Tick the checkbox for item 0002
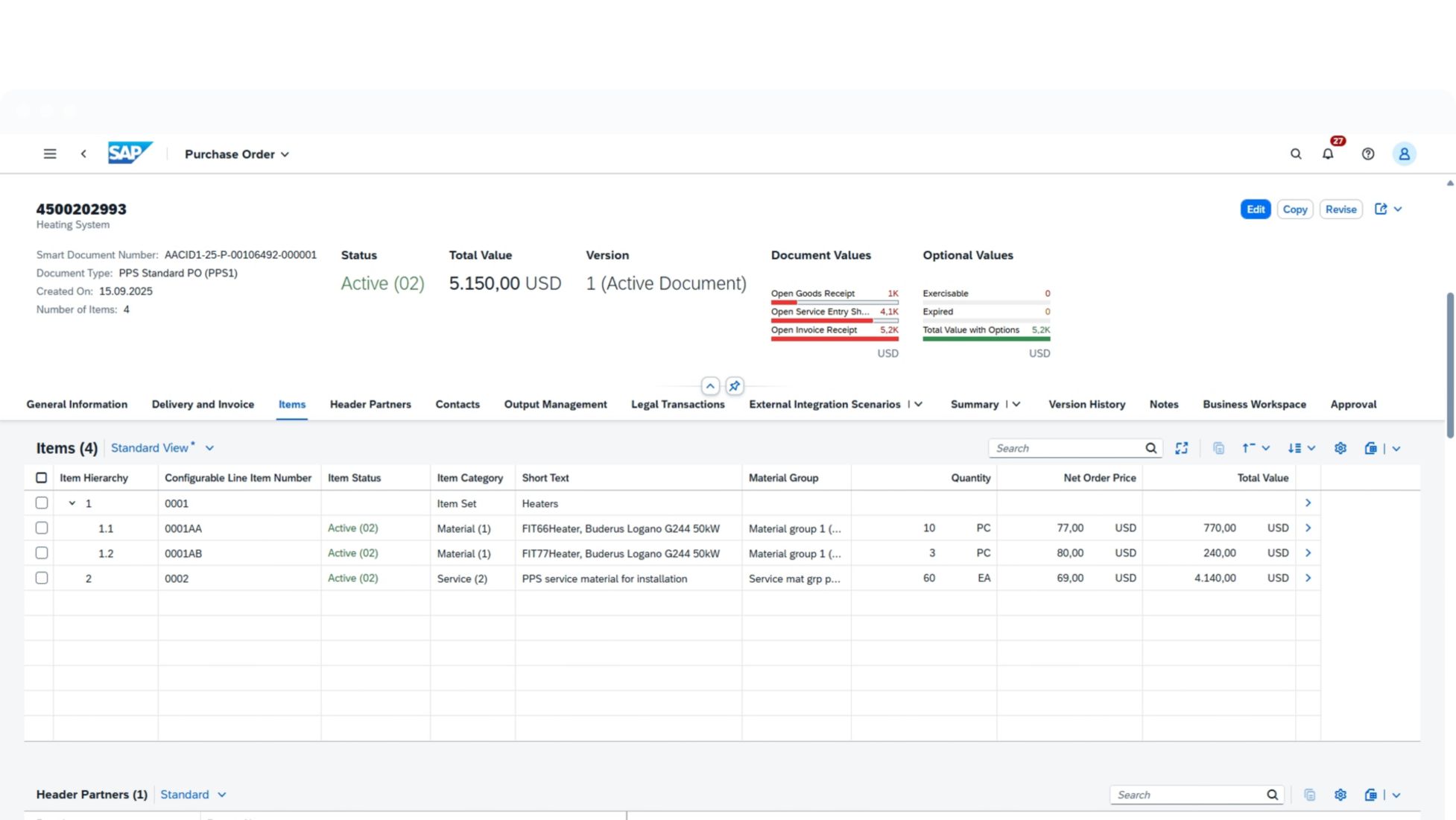 42,578
